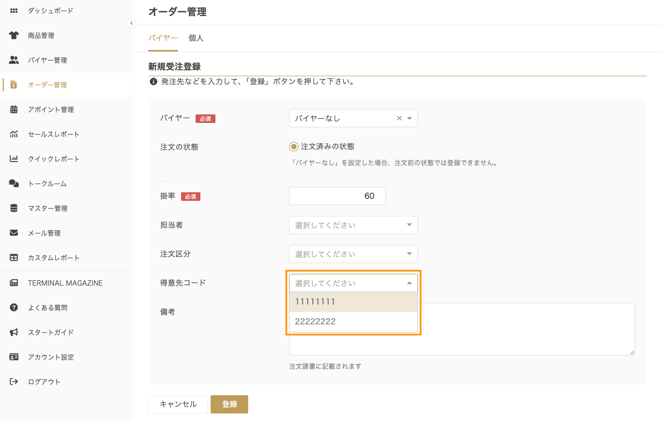Open アポイント管理 menu item
The width and height of the screenshot is (670, 421).
click(51, 110)
